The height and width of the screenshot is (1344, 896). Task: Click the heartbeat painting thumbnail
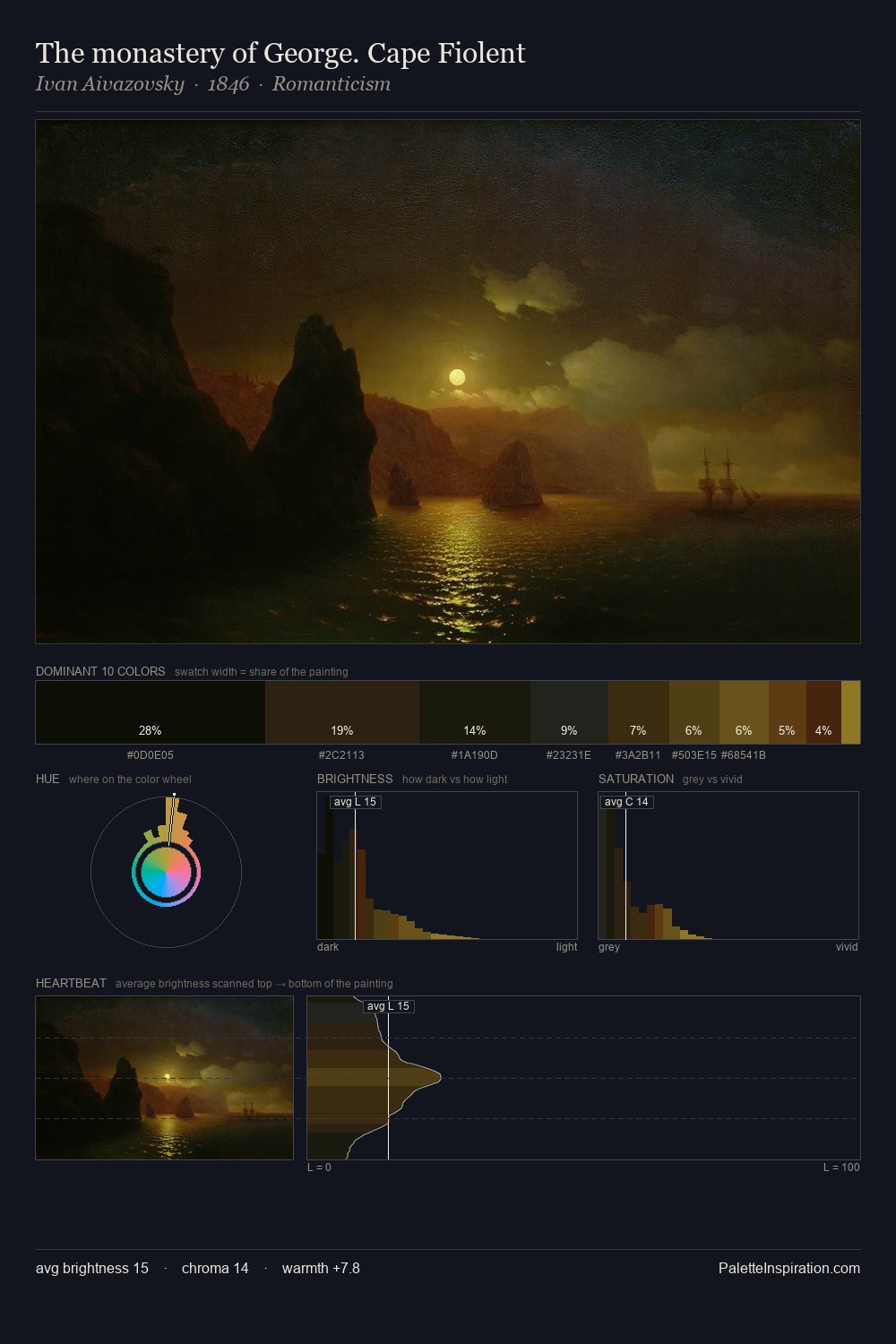tap(164, 1078)
